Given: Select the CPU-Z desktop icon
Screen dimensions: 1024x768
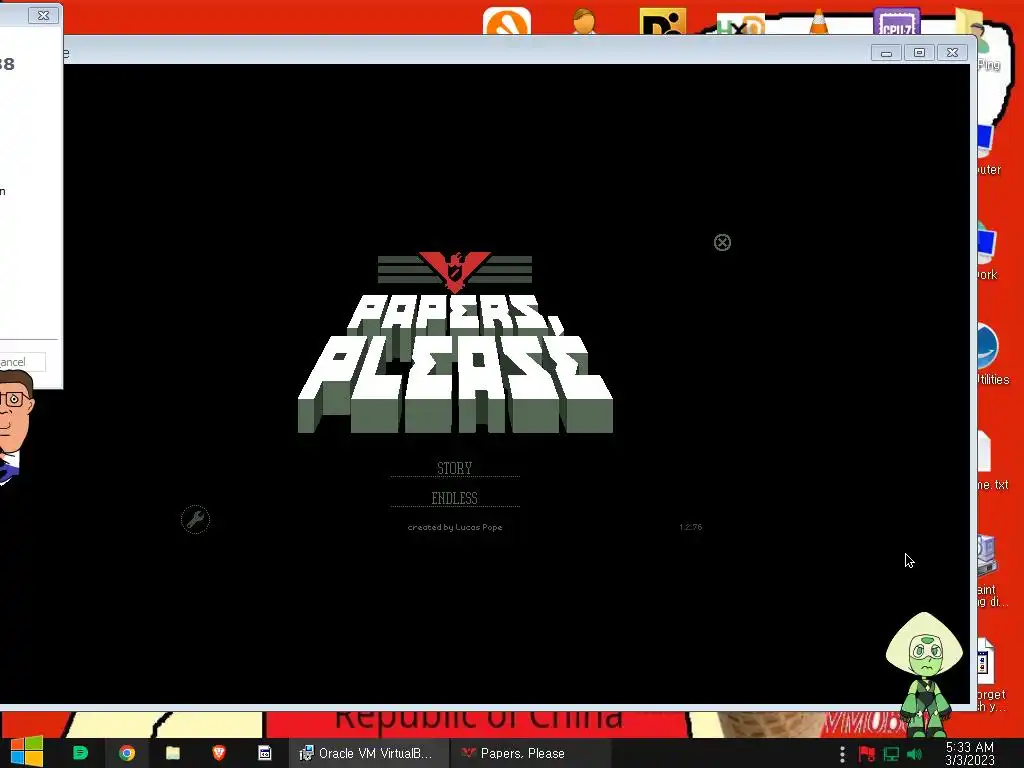Looking at the screenshot, I should (x=897, y=22).
